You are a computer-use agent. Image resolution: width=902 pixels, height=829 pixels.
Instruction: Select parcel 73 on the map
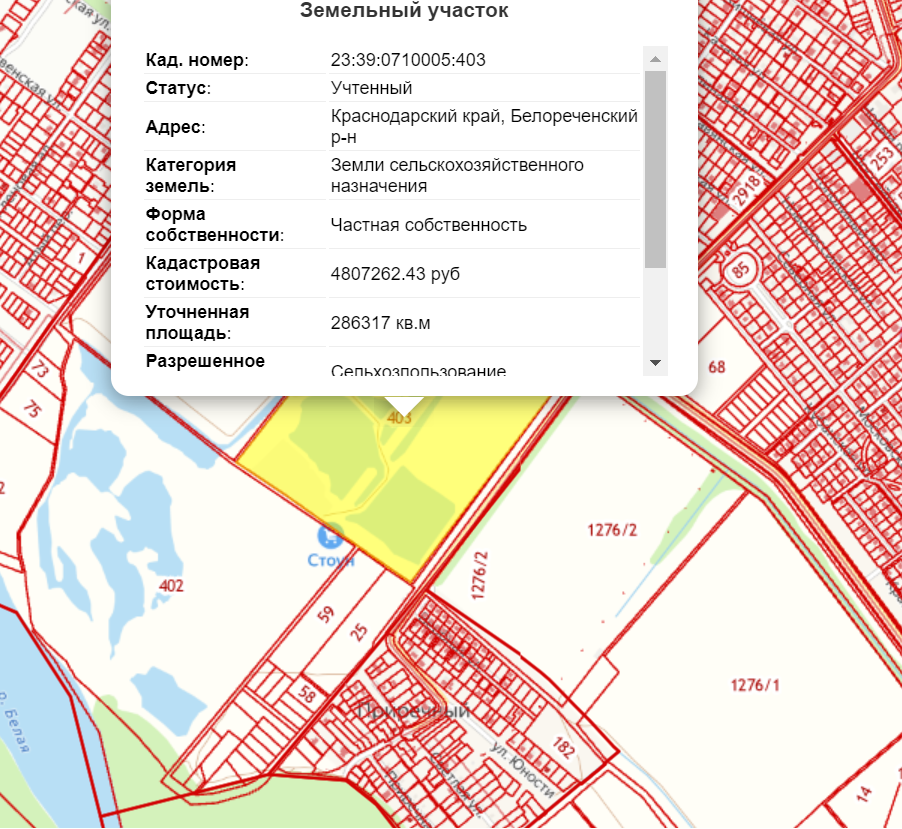39,369
